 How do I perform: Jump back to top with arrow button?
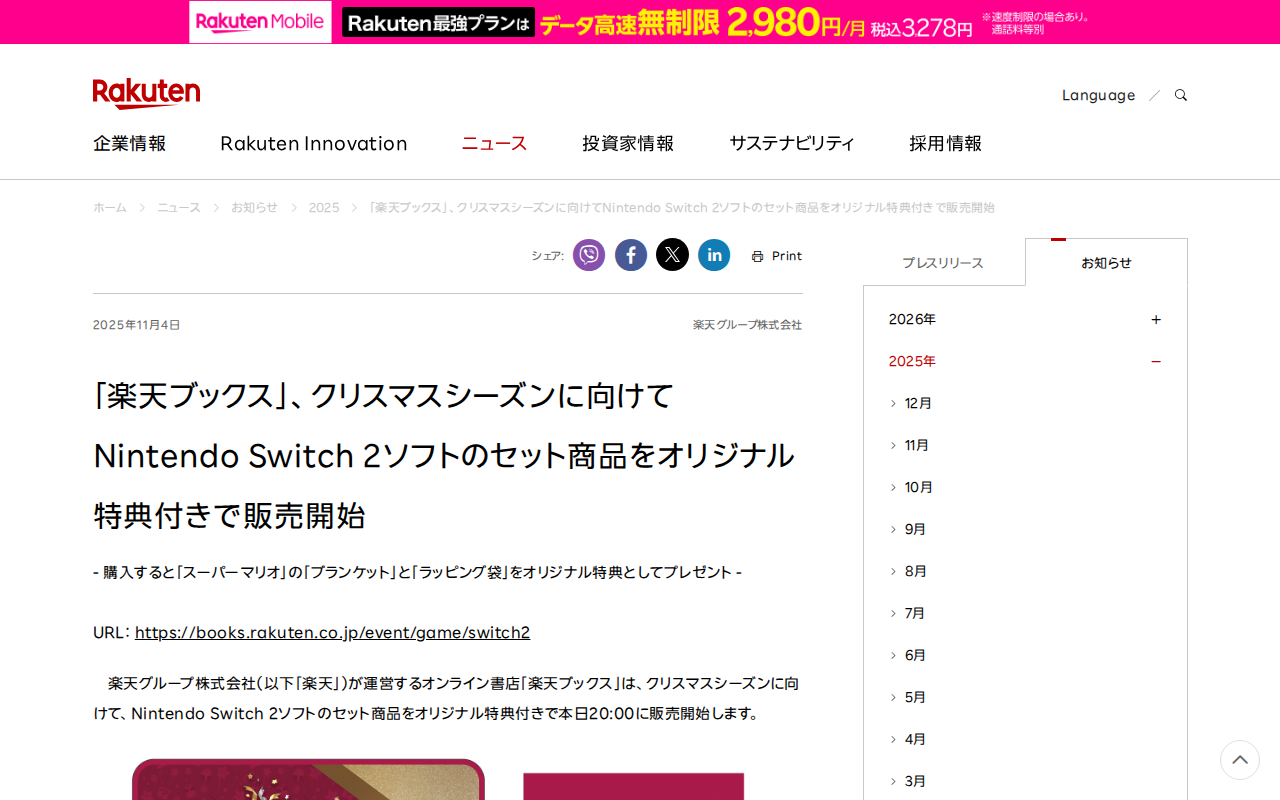(x=1240, y=760)
